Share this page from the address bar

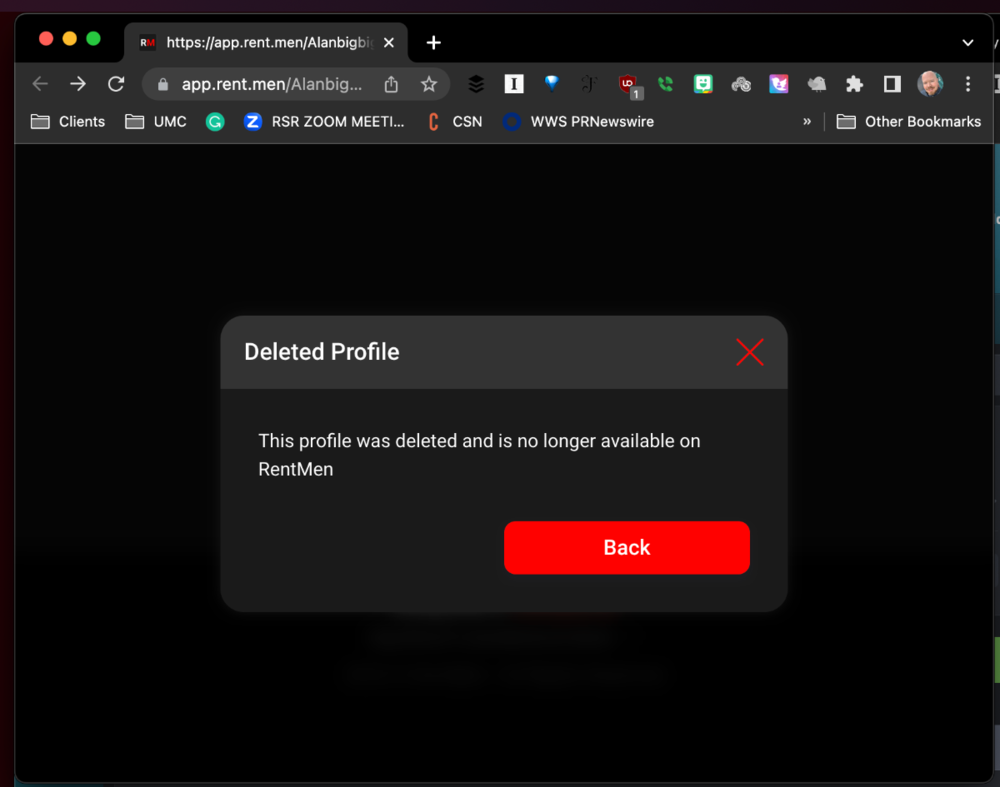392,84
